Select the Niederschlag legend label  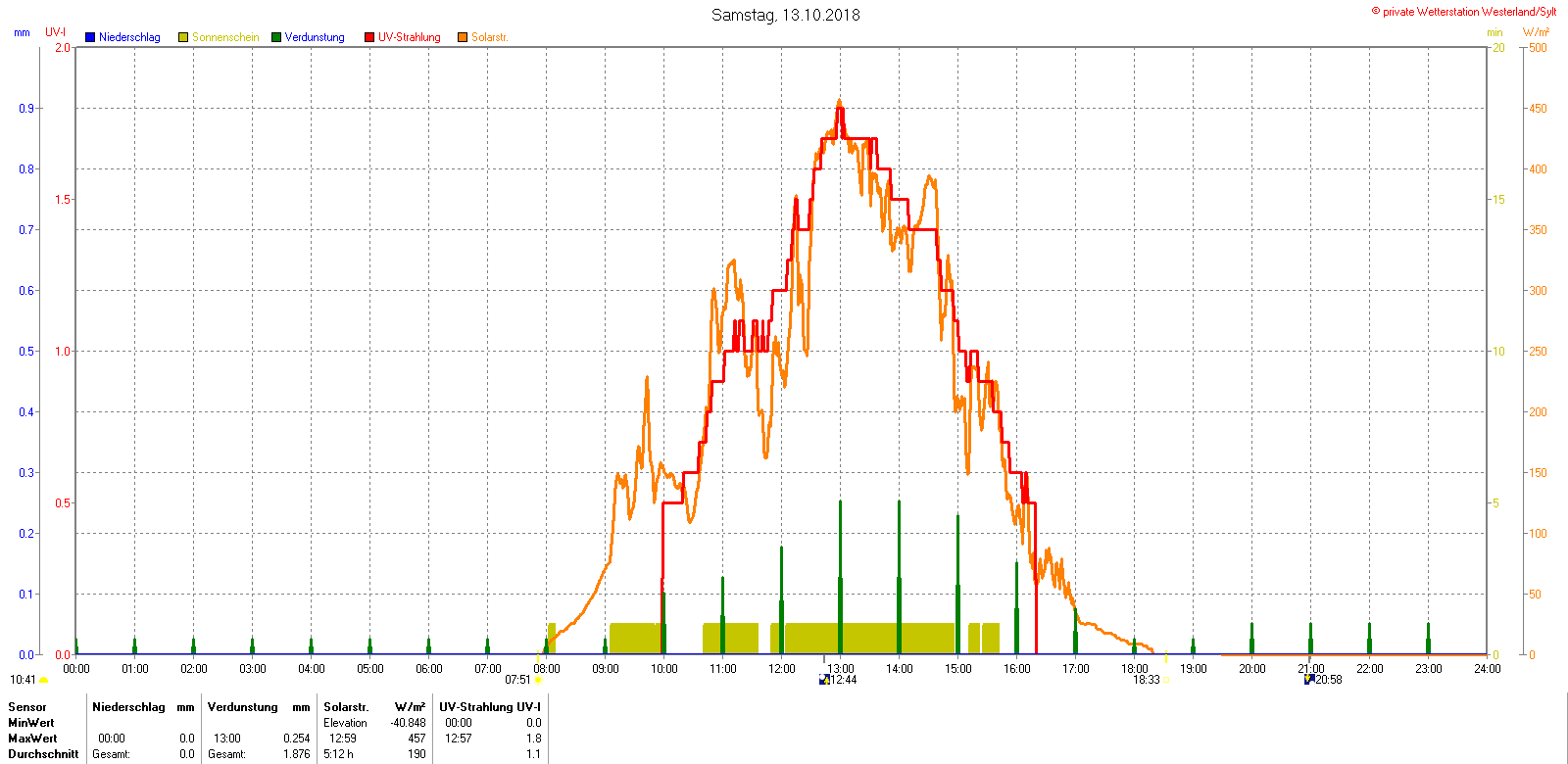(x=129, y=37)
